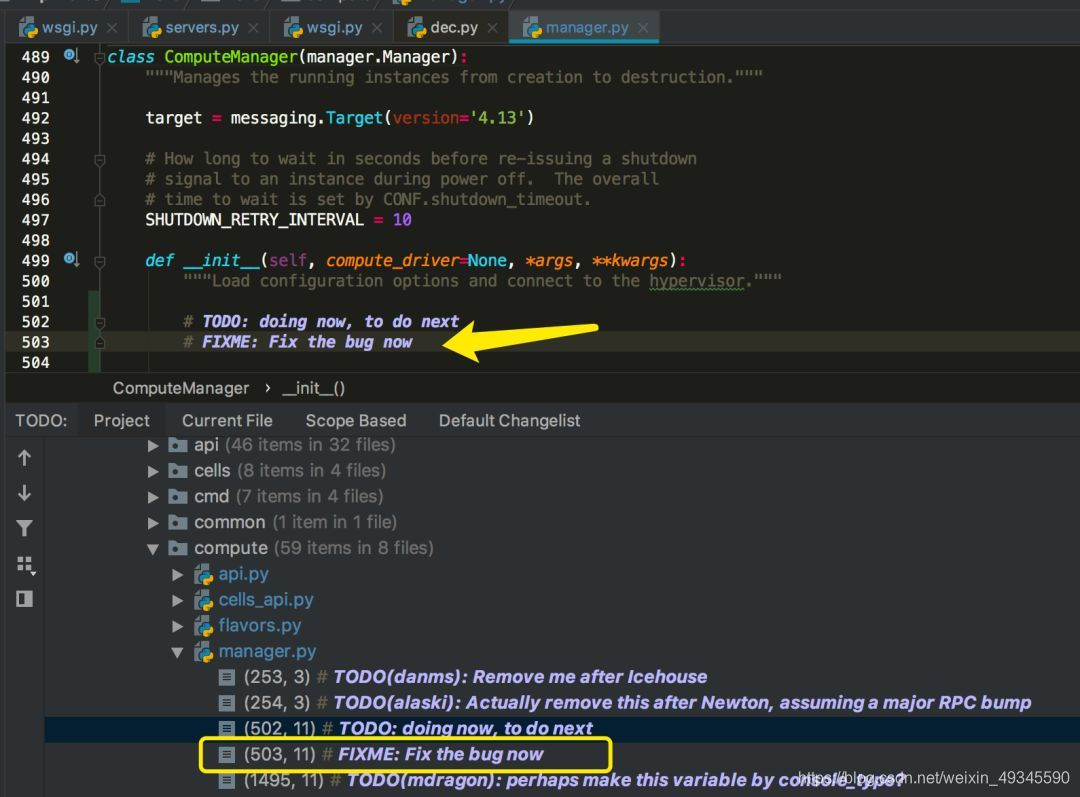Select the manager.py editor tab
The width and height of the screenshot is (1080, 797).
[x=586, y=28]
